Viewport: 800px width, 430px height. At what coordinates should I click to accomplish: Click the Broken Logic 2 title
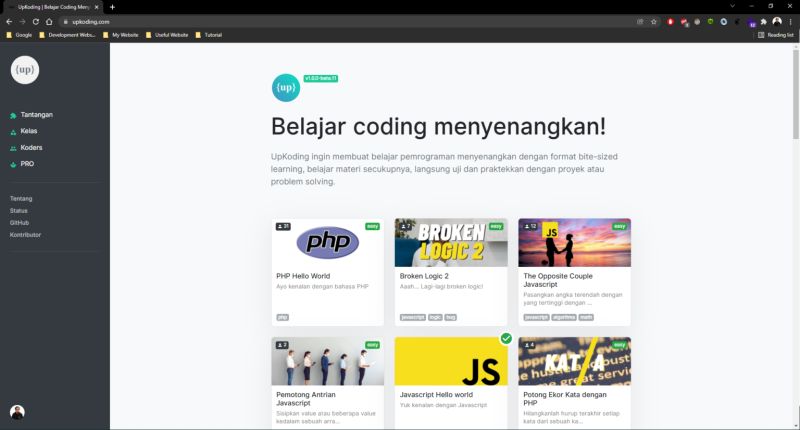point(424,276)
